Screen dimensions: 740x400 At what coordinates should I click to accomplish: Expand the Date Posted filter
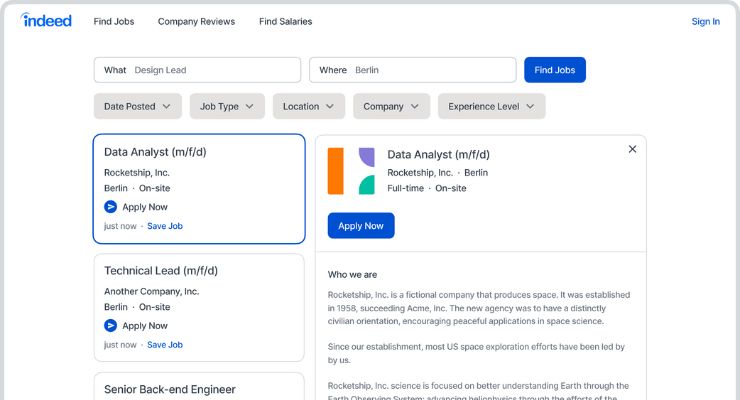tap(137, 106)
